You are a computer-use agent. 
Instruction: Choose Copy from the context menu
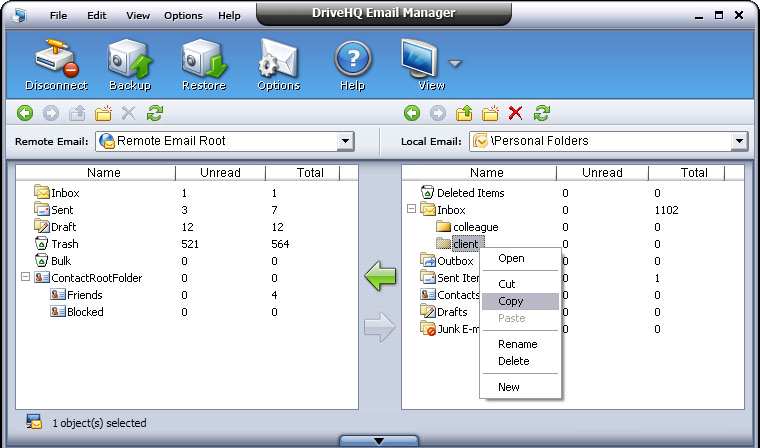coord(511,301)
